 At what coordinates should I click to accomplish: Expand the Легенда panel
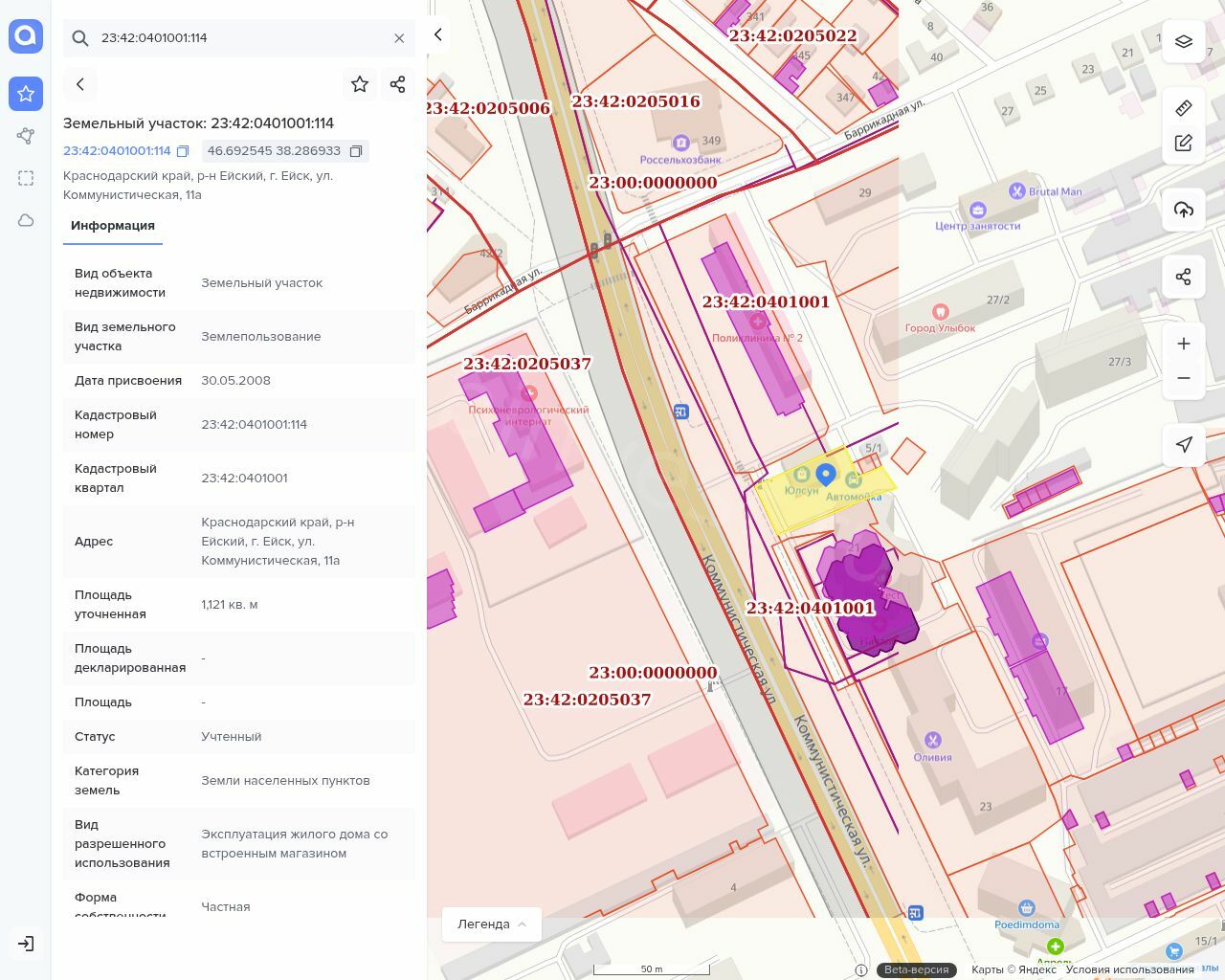(492, 924)
